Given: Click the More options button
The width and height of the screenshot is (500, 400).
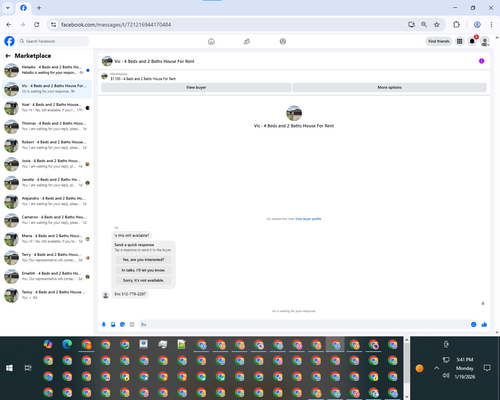Looking at the screenshot, I should click(389, 87).
